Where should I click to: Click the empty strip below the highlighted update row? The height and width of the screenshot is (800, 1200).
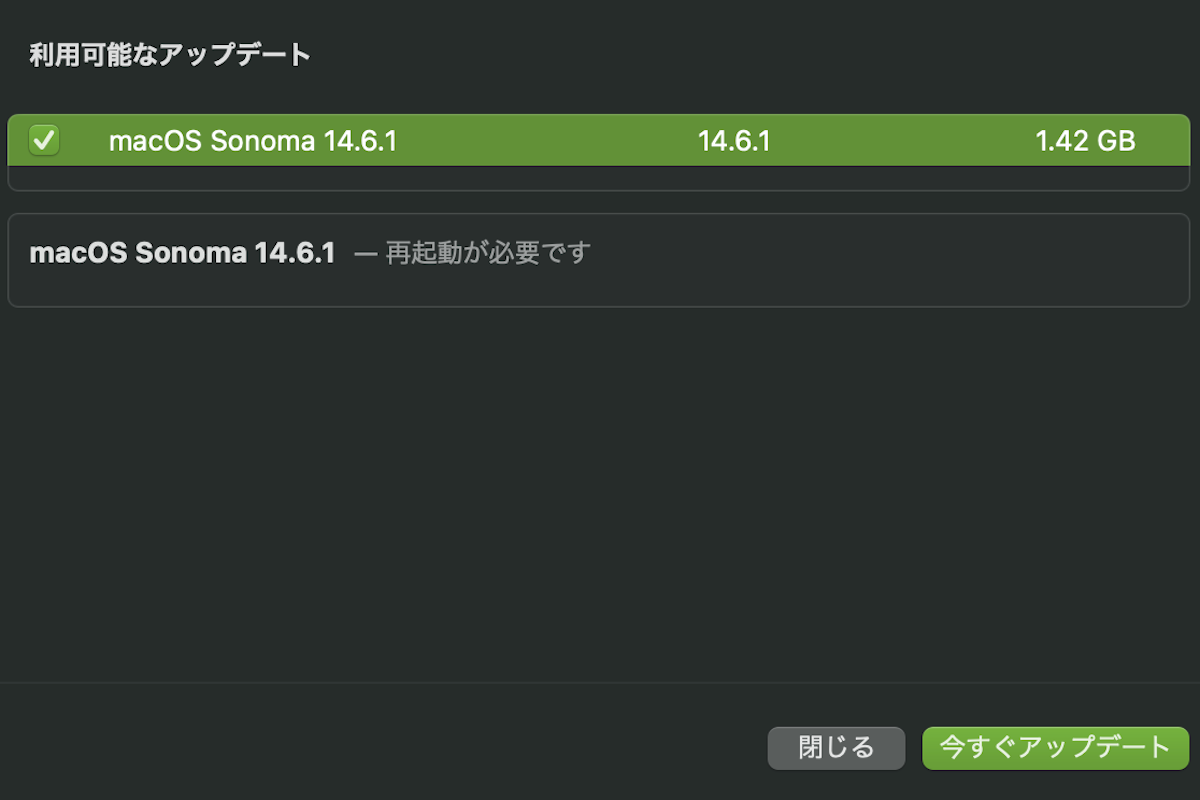pos(600,178)
